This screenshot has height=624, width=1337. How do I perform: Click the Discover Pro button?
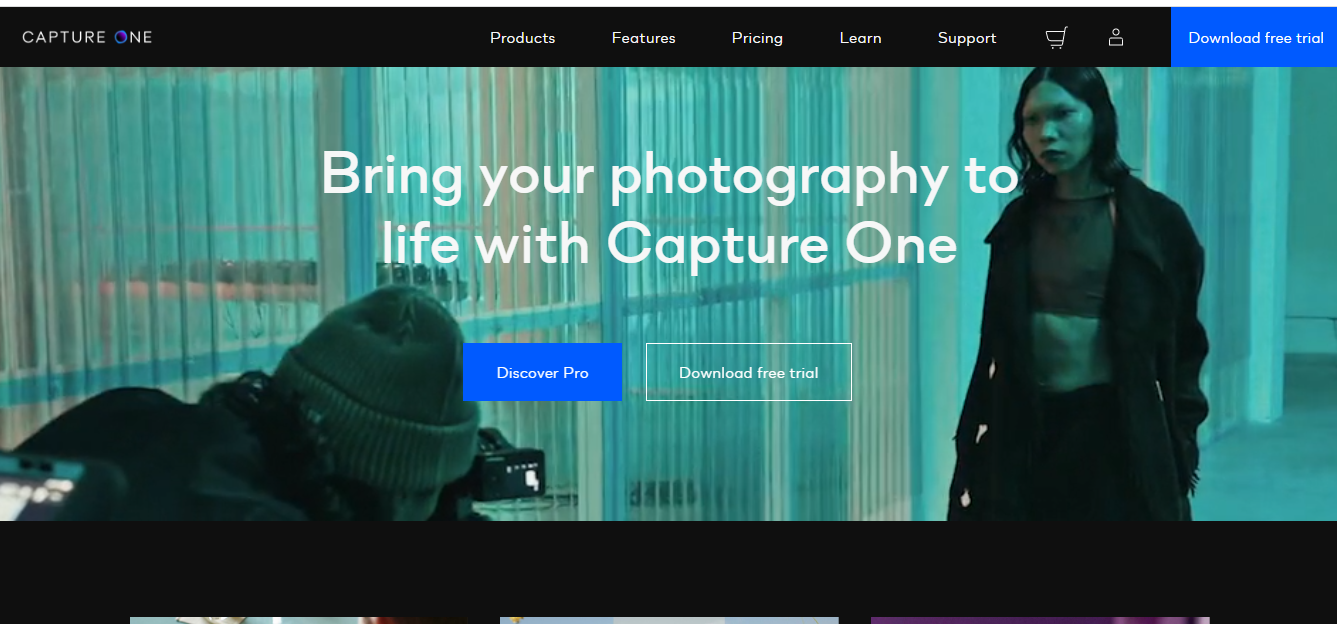[x=542, y=372]
